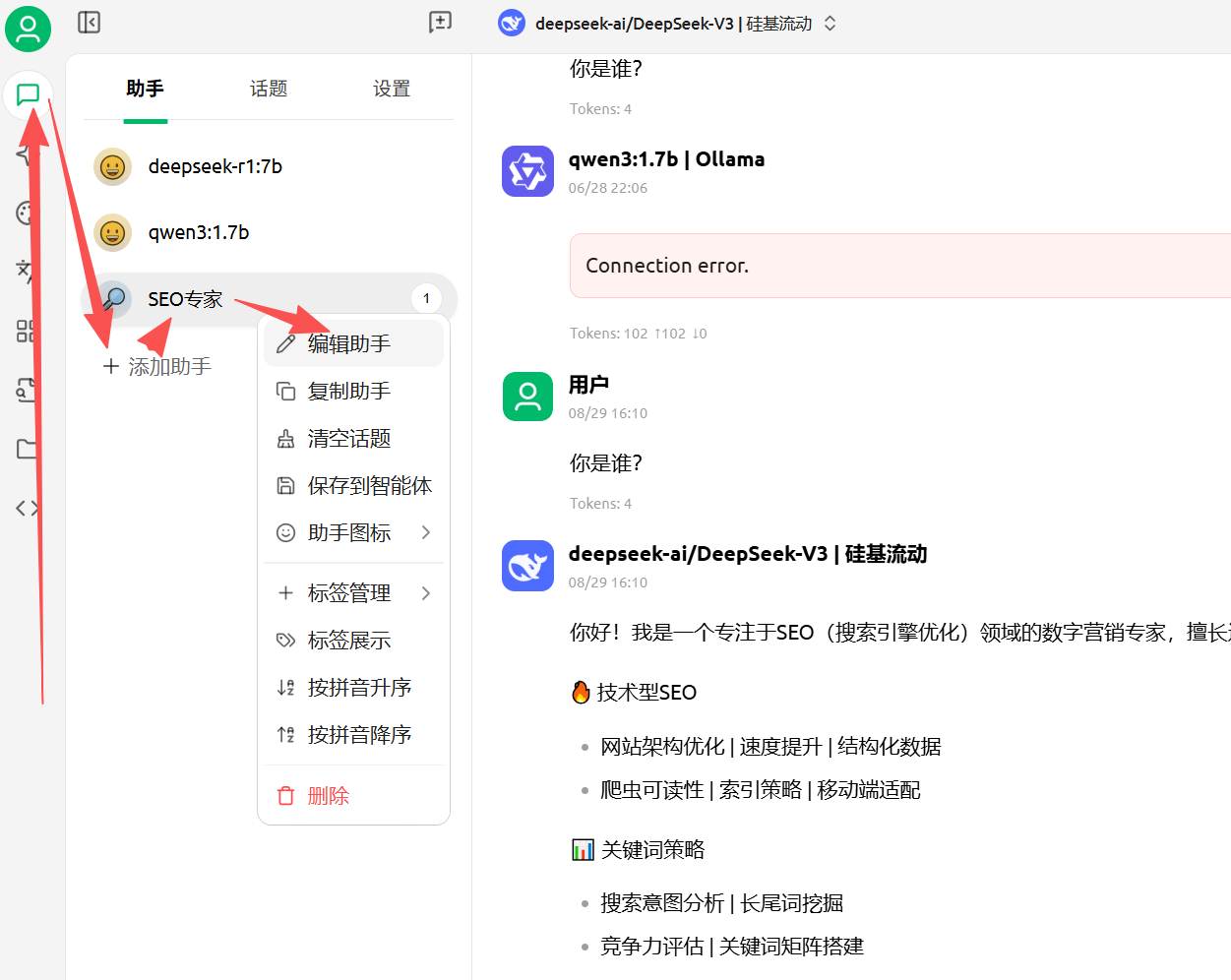
Task: Click the 添加助手 button
Action: pyautogui.click(x=157, y=366)
